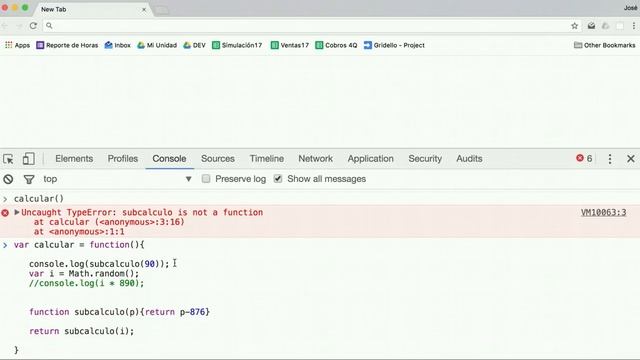Toggle the device toolbar icon
This screenshot has width=640, height=360.
click(x=28, y=159)
